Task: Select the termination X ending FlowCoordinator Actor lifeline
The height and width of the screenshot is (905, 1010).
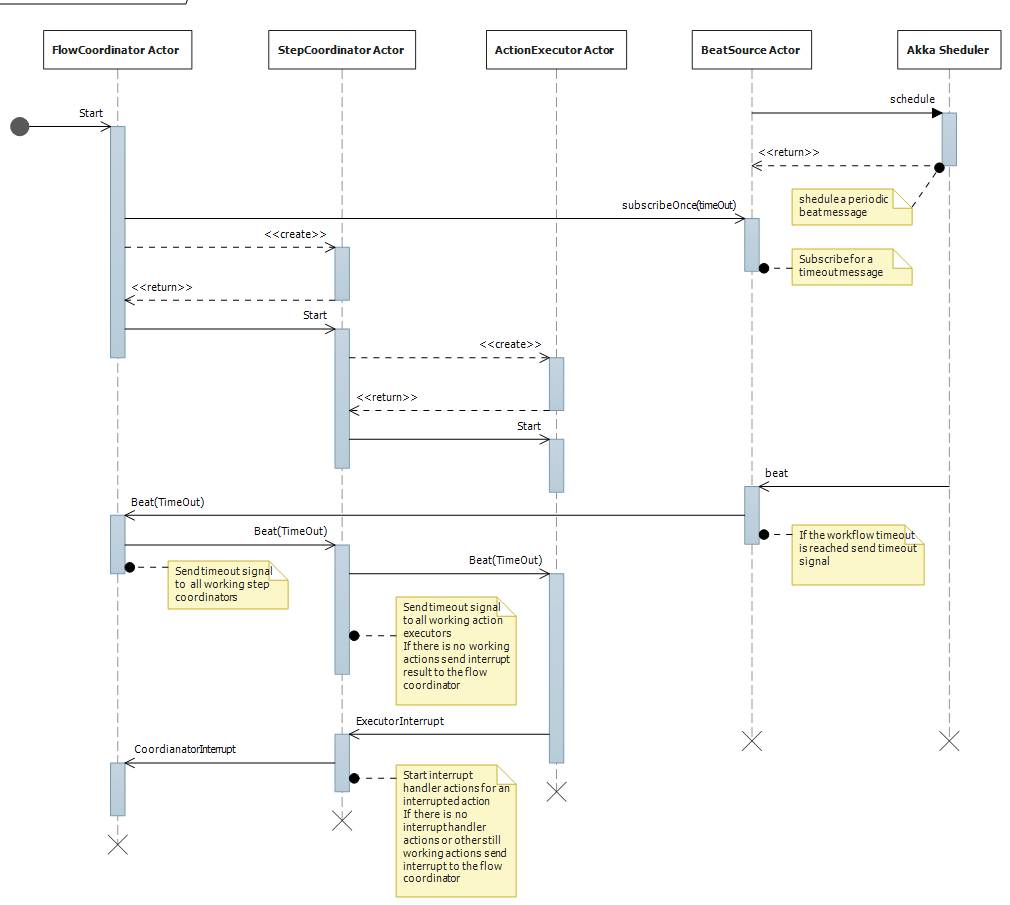Action: pyautogui.click(x=118, y=843)
